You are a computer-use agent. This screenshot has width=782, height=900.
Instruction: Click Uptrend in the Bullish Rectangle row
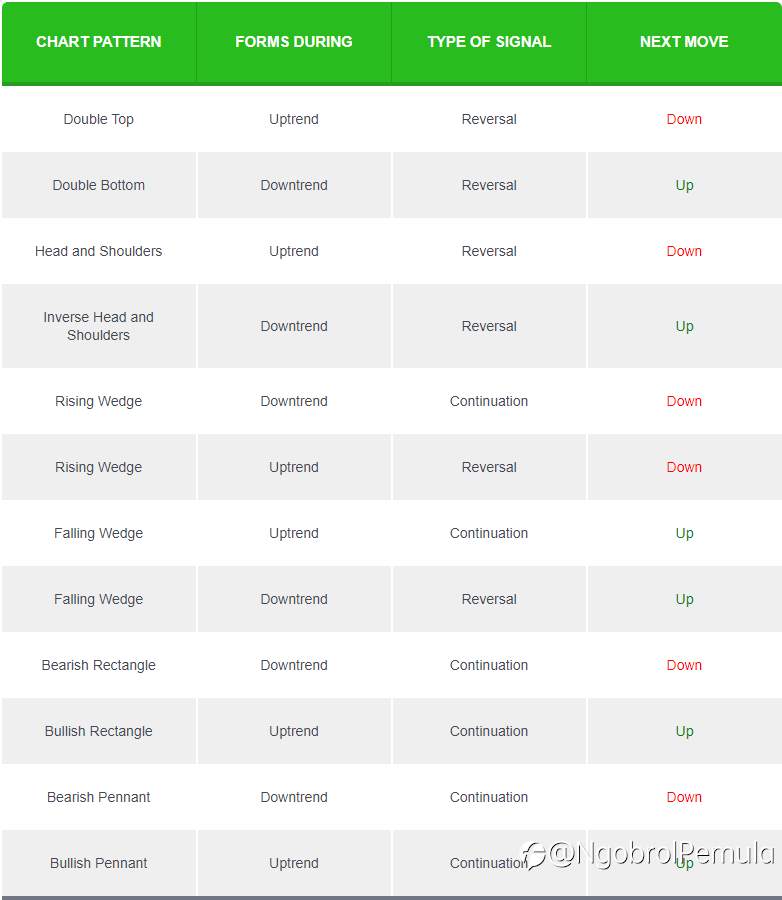[293, 731]
